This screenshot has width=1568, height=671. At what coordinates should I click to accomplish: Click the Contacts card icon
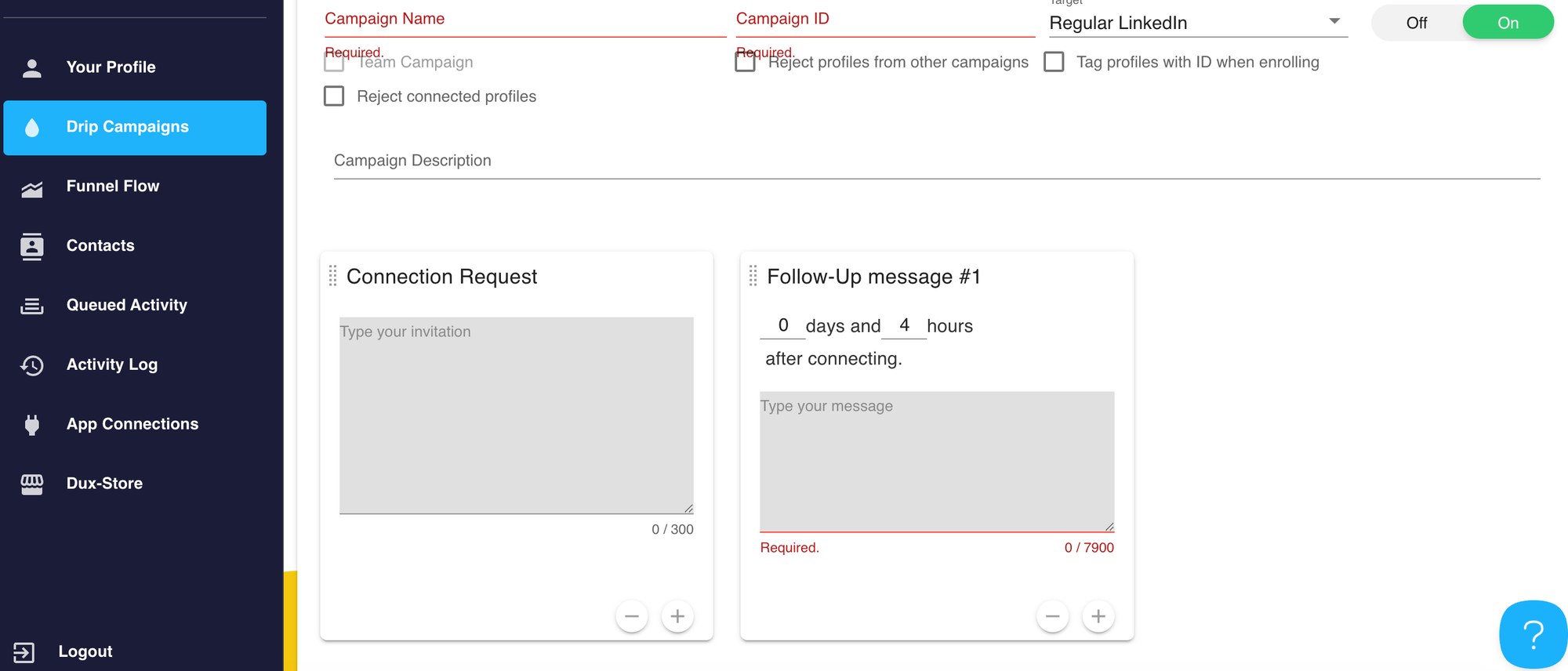tap(32, 246)
